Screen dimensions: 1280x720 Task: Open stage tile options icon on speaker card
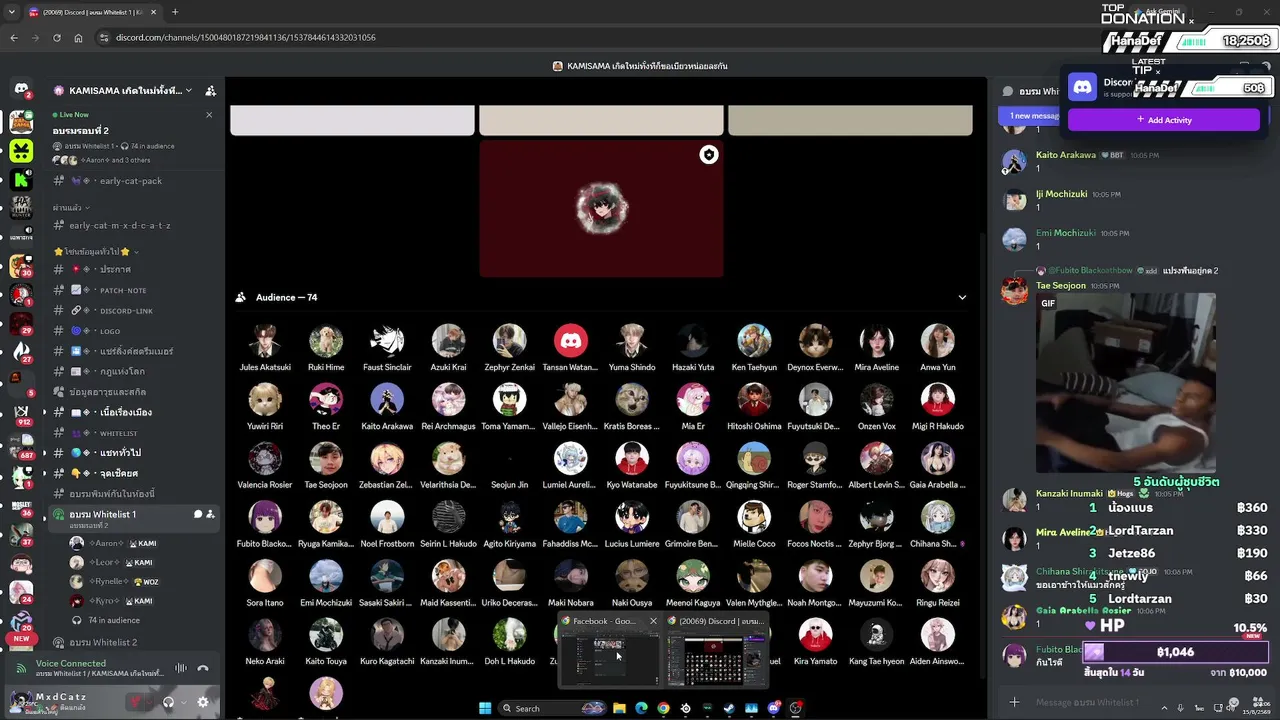pyautogui.click(x=709, y=154)
